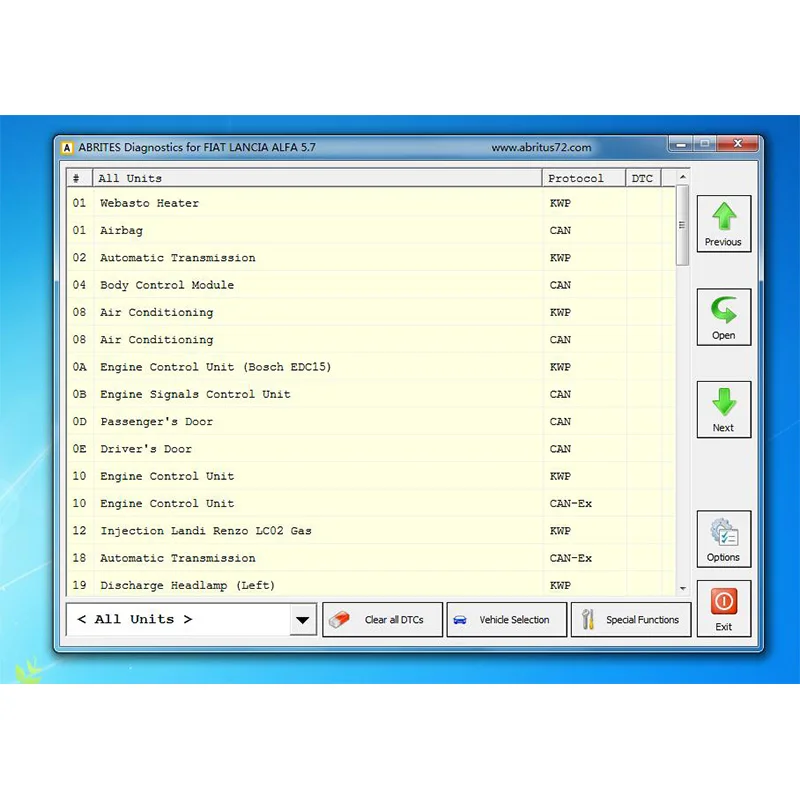Select the Airbag row
The width and height of the screenshot is (800, 800).
(x=371, y=230)
